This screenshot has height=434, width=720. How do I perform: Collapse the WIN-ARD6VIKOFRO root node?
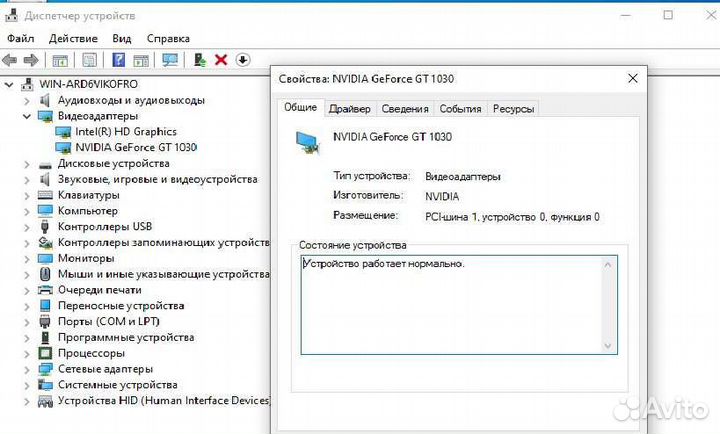pyautogui.click(x=9, y=85)
